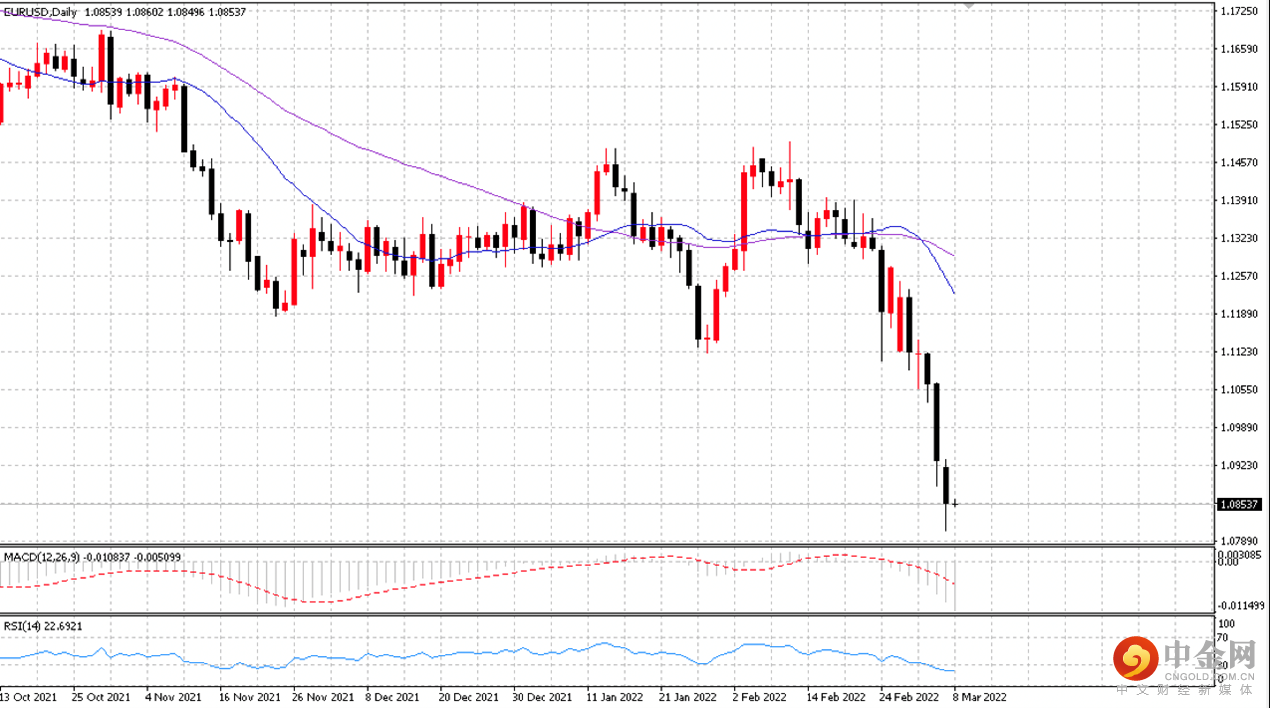Click the MACD scale value 0.003085

click(1241, 554)
